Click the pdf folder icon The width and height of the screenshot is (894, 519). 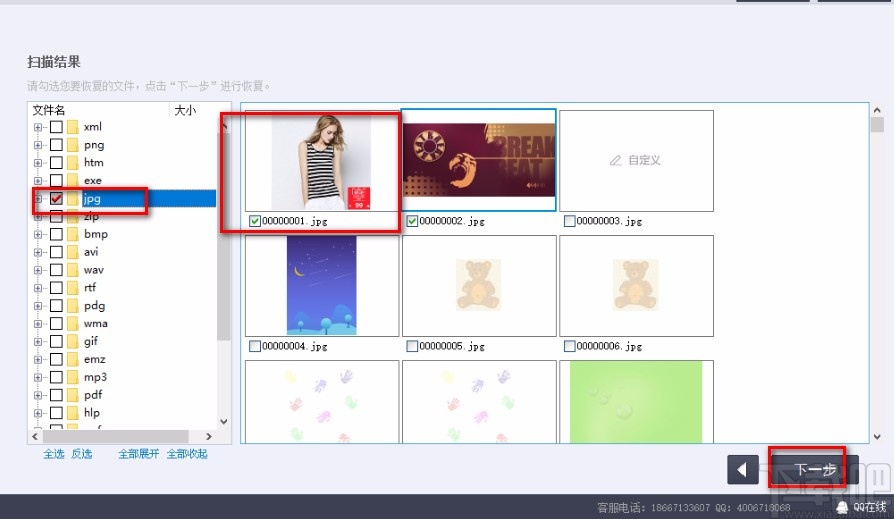(72, 395)
